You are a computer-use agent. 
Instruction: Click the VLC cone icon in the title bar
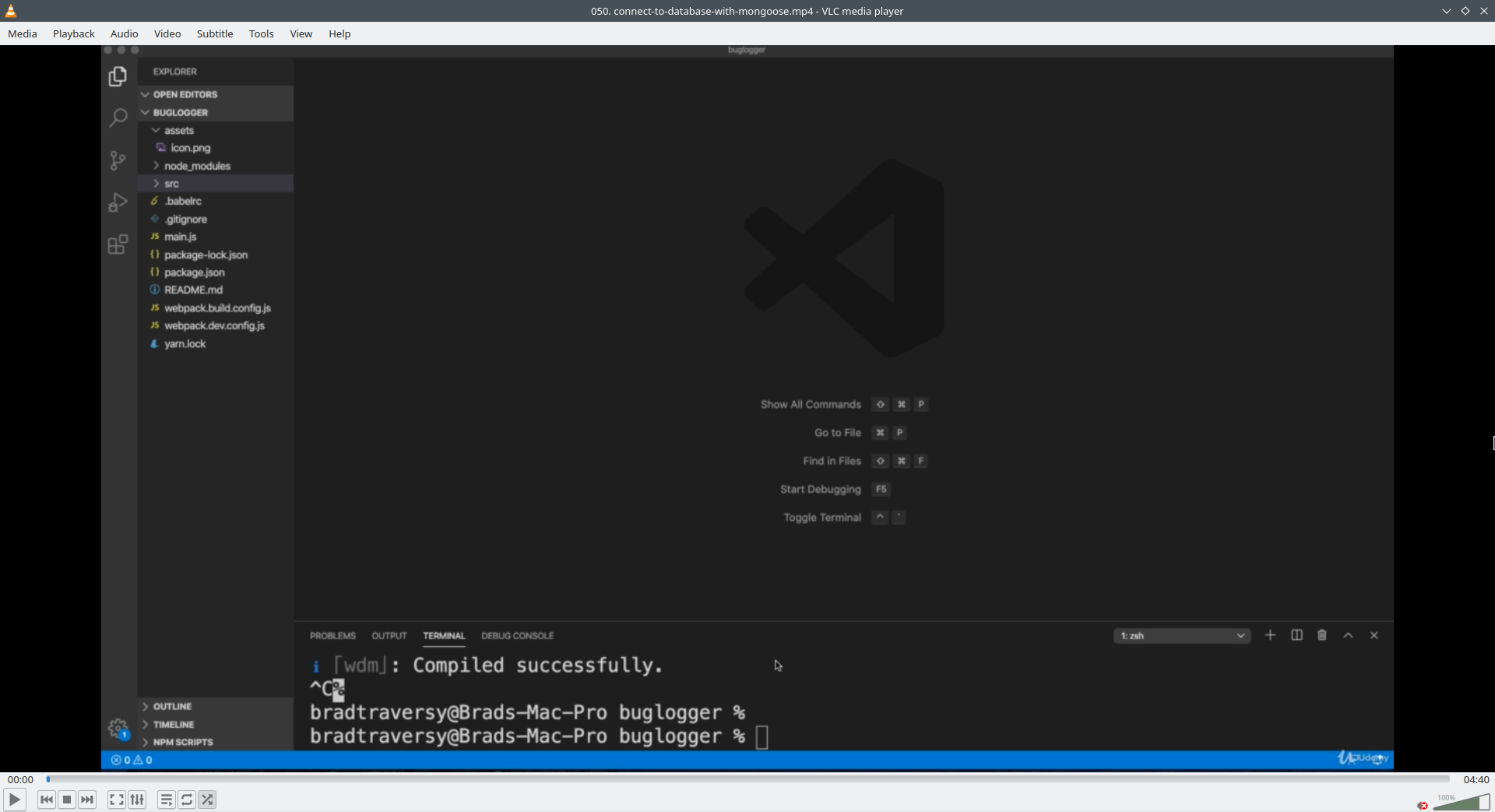pos(11,11)
